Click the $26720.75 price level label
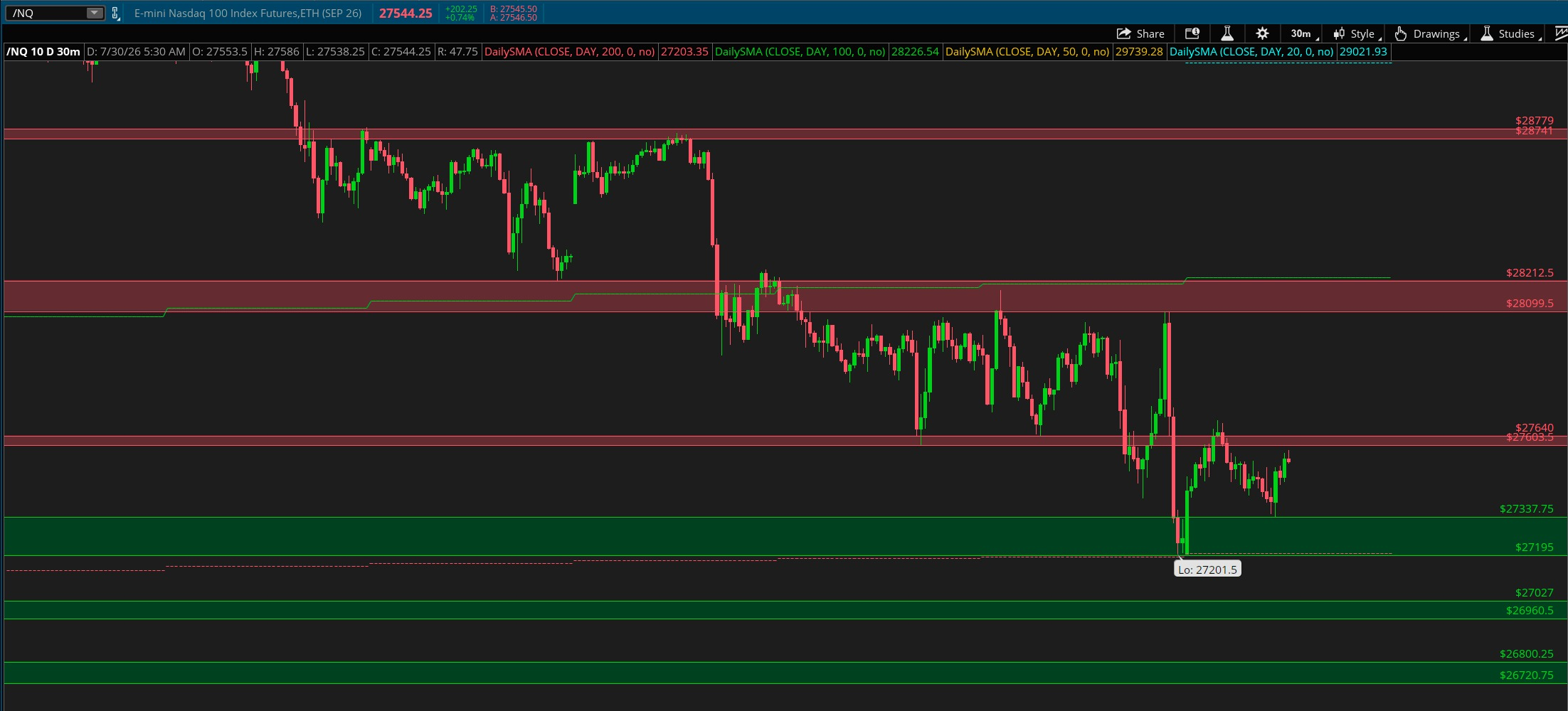Screen dimensions: 1568x711 pos(1526,675)
